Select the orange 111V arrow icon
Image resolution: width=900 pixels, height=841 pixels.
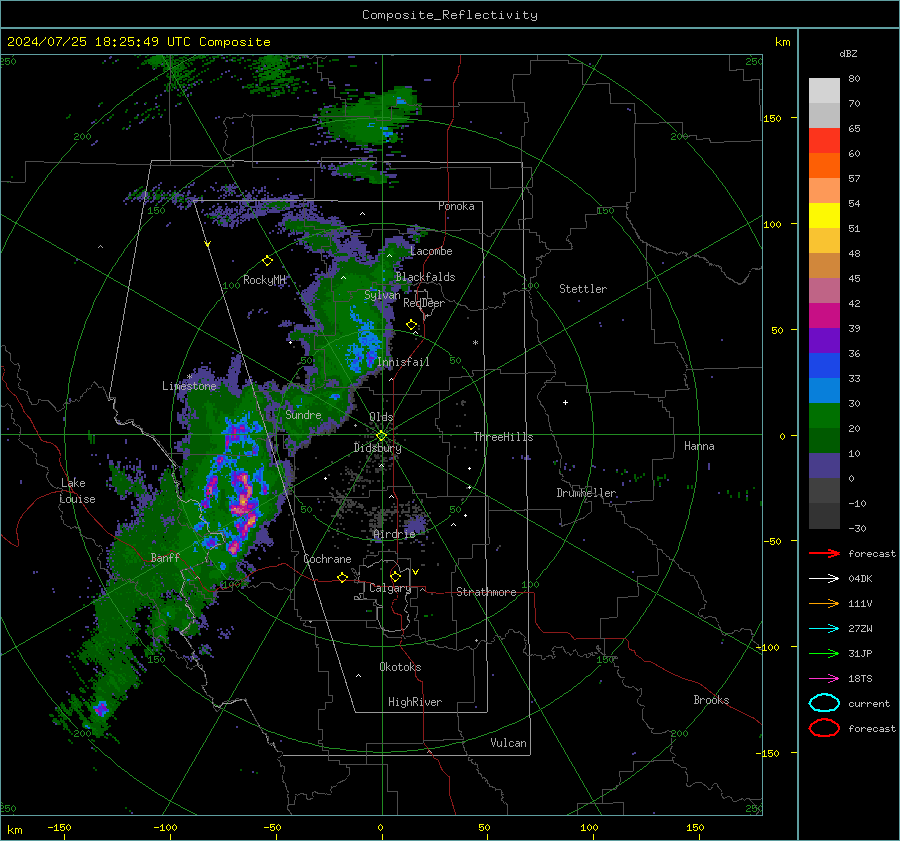tap(824, 603)
